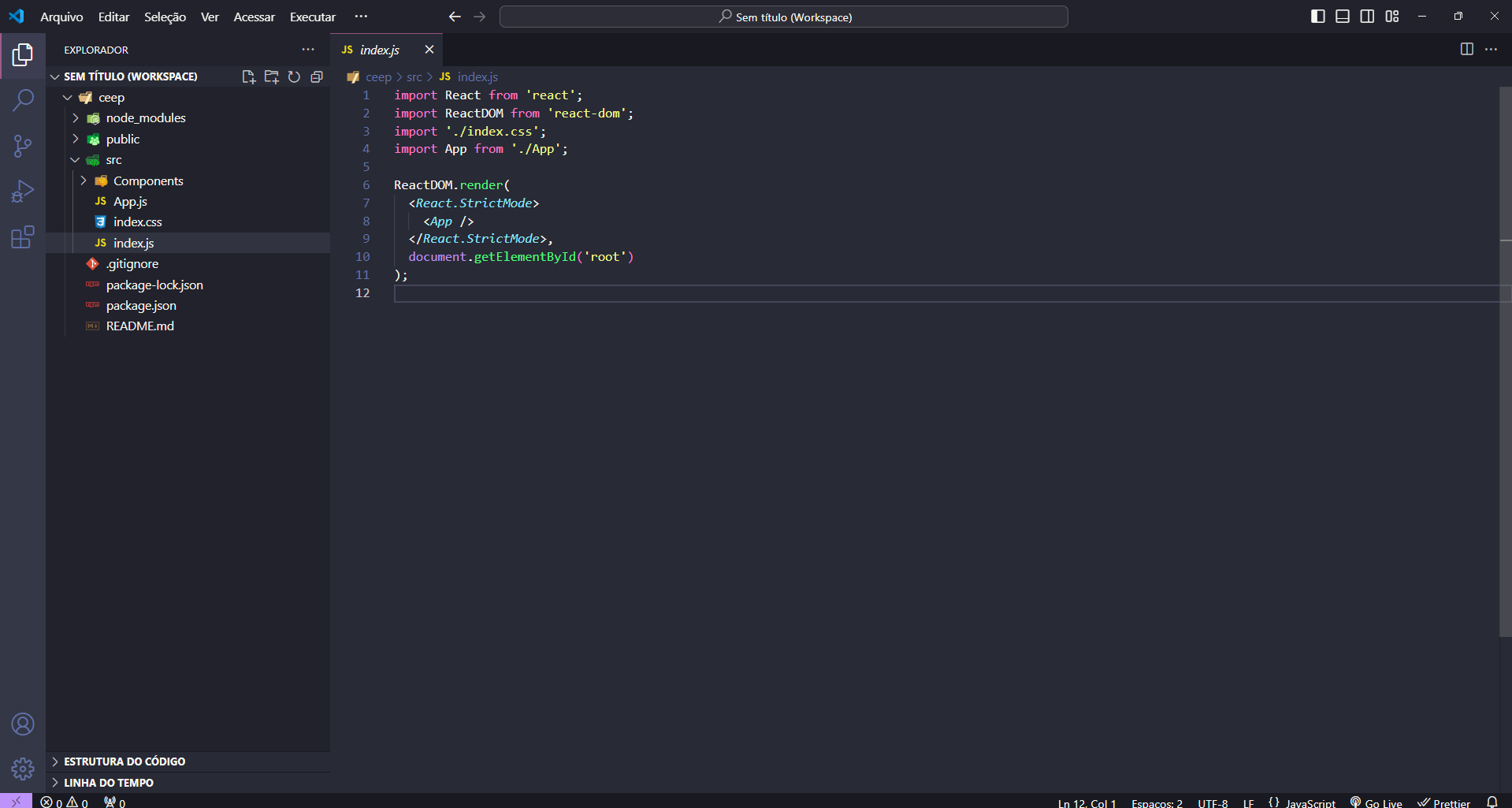This screenshot has height=808, width=1512.
Task: Place cursor on empty line 12
Action: [945, 293]
